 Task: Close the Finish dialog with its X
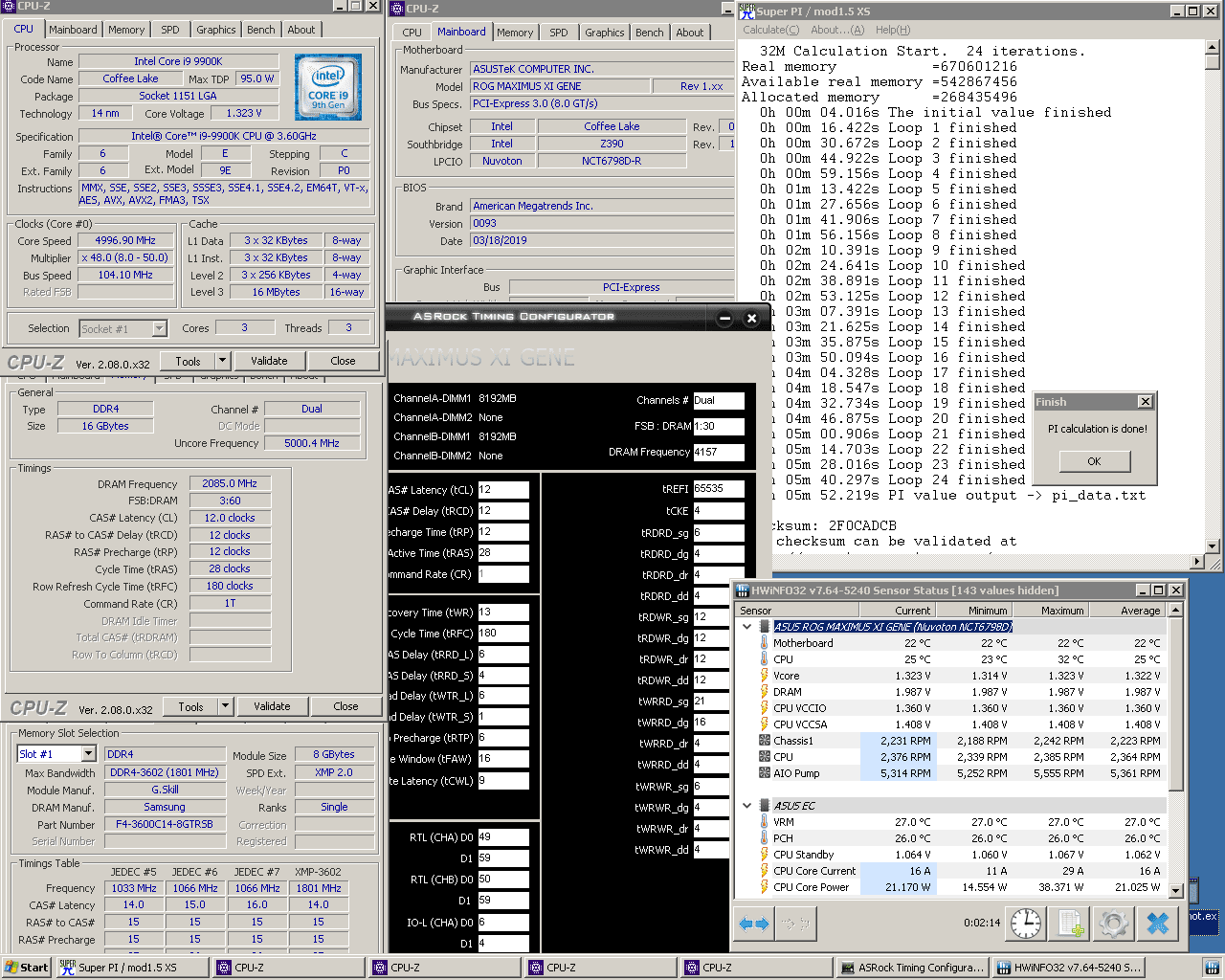coord(1145,402)
